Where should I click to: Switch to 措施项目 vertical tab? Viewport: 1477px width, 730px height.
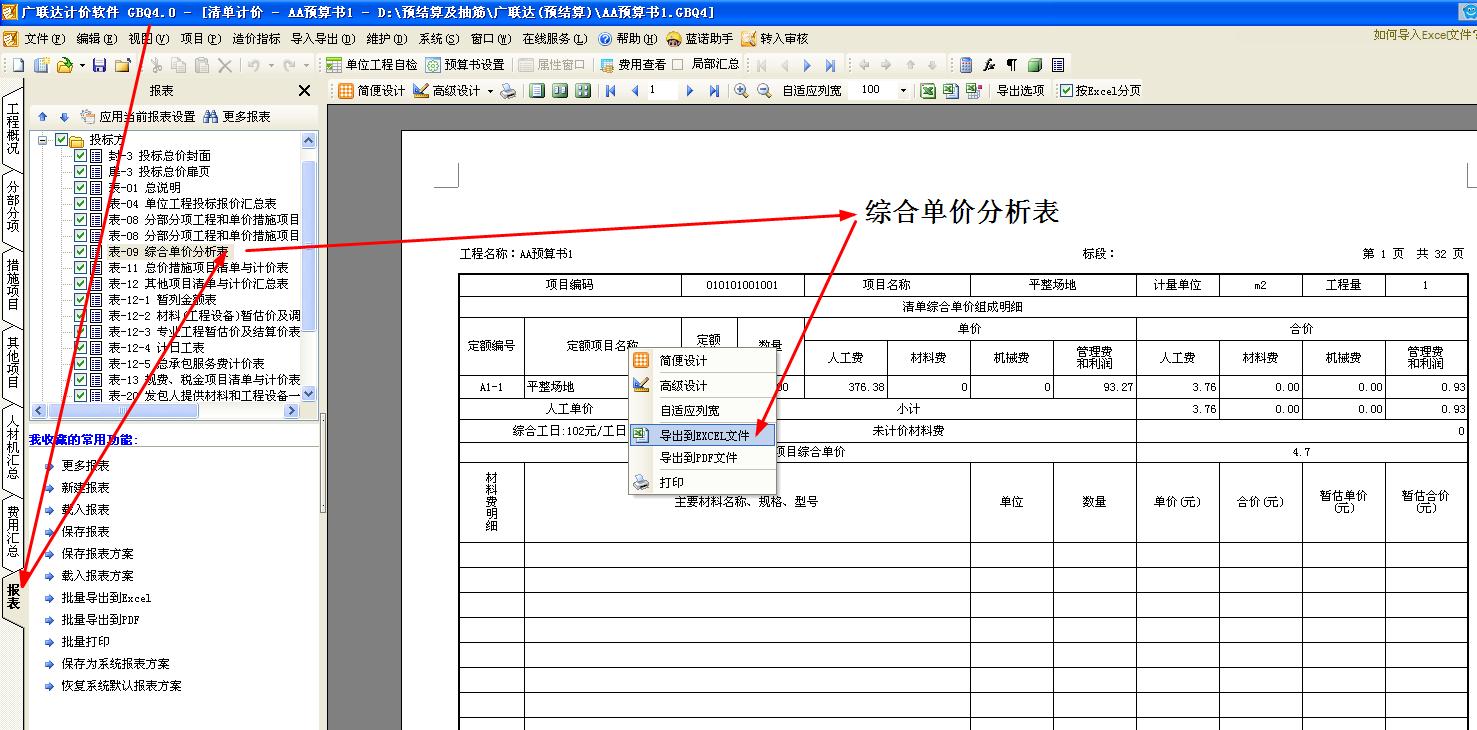coord(12,285)
